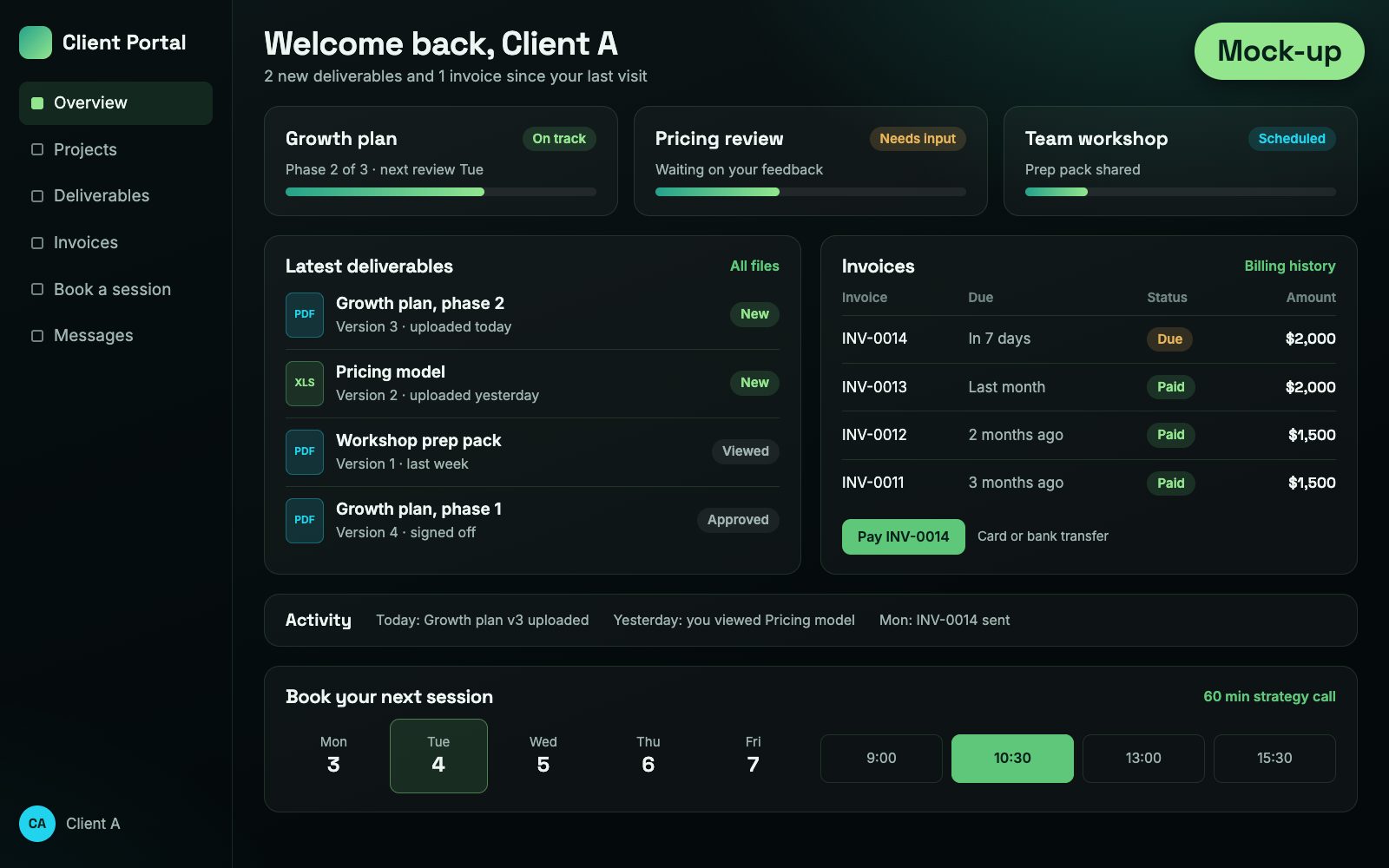This screenshot has width=1389, height=868.
Task: Click the Growth plan progress bar
Action: (441, 192)
